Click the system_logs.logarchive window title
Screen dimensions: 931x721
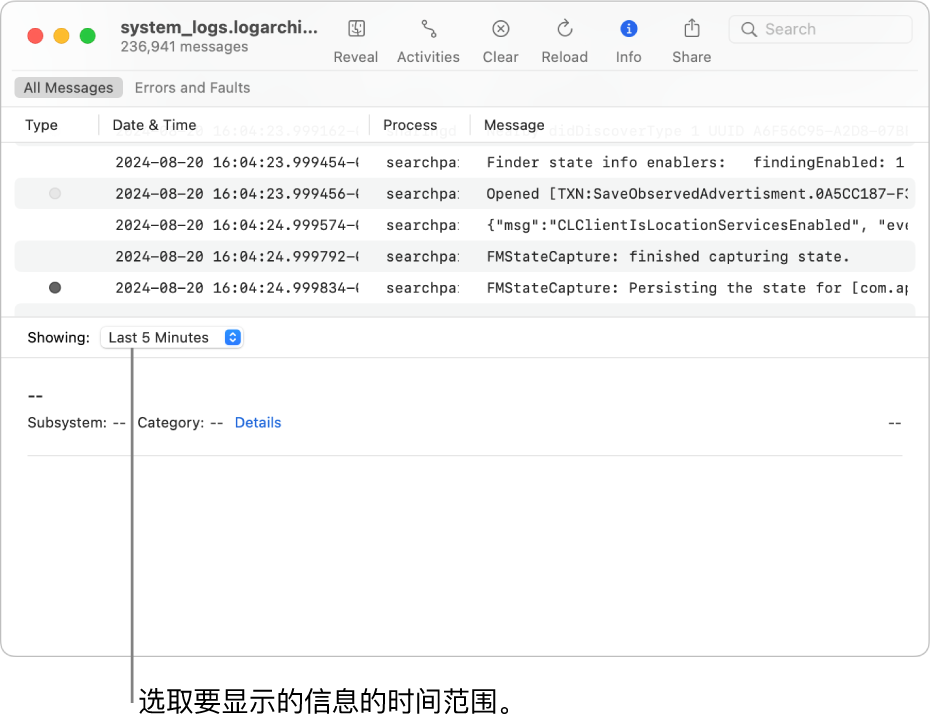click(x=219, y=28)
